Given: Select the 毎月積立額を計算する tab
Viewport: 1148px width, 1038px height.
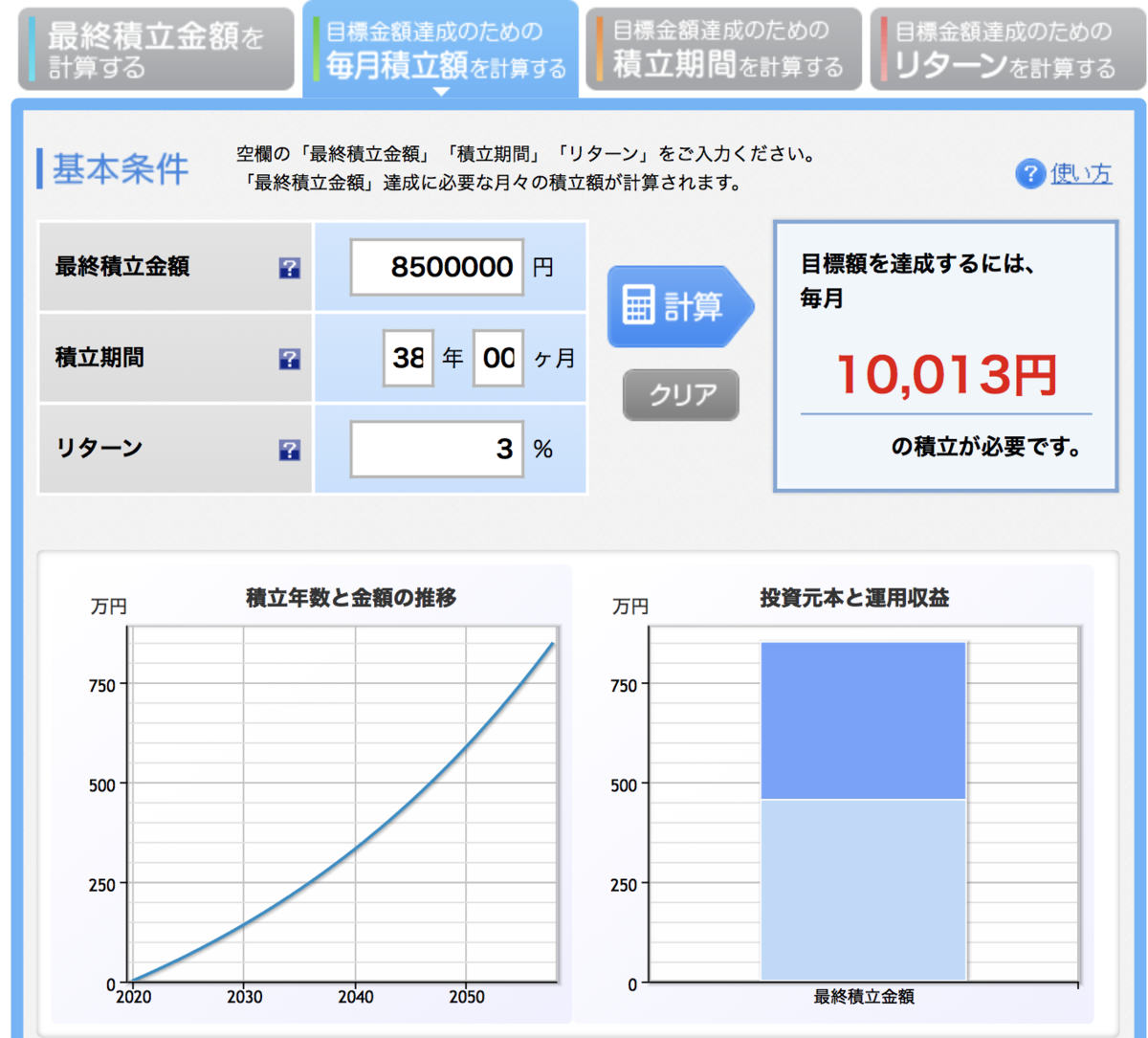Looking at the screenshot, I should click(x=440, y=50).
